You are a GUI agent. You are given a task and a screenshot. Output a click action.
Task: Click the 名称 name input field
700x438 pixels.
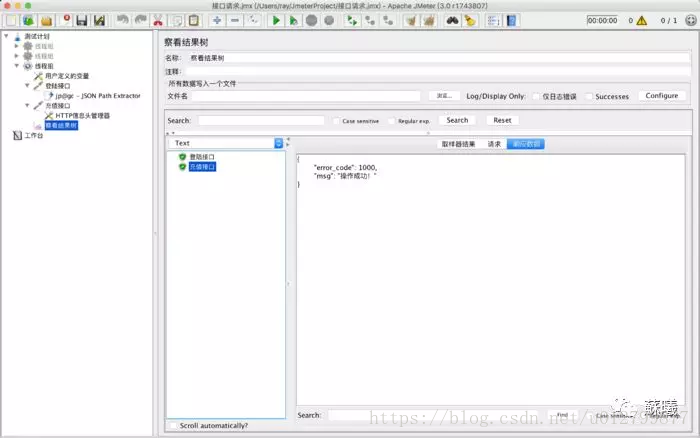(x=439, y=58)
